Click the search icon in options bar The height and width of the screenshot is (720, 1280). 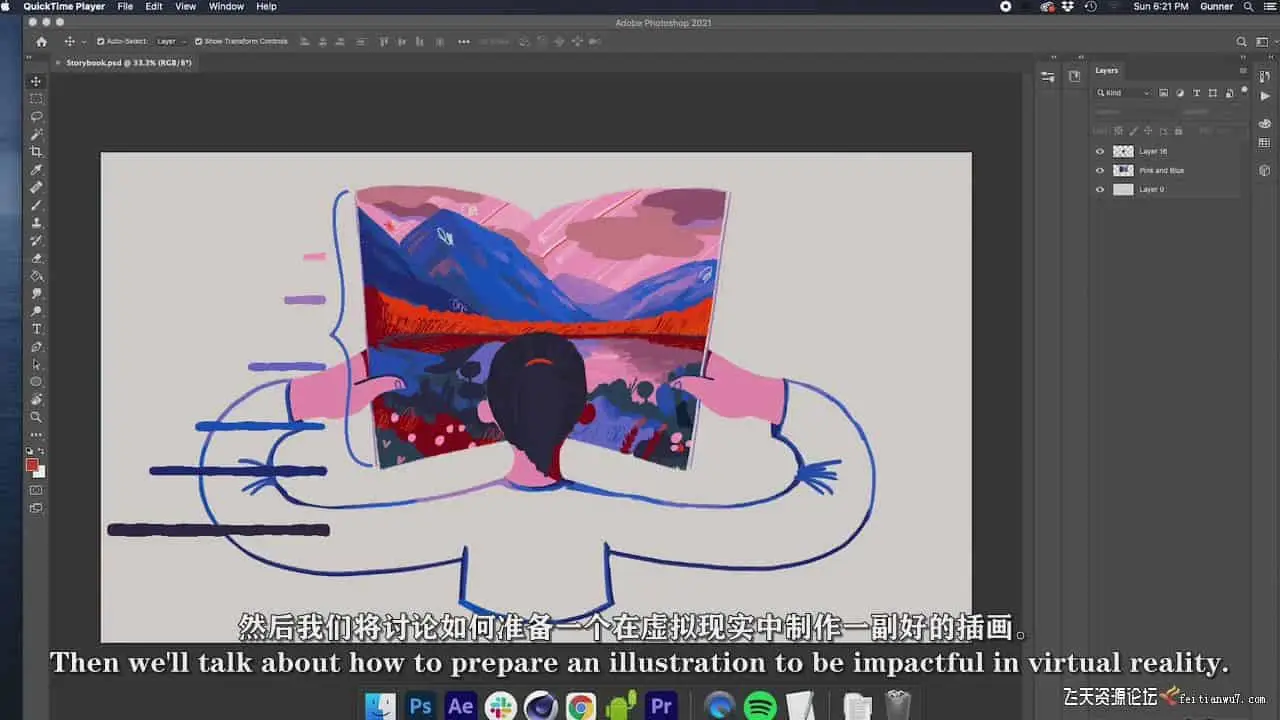coord(1242,42)
